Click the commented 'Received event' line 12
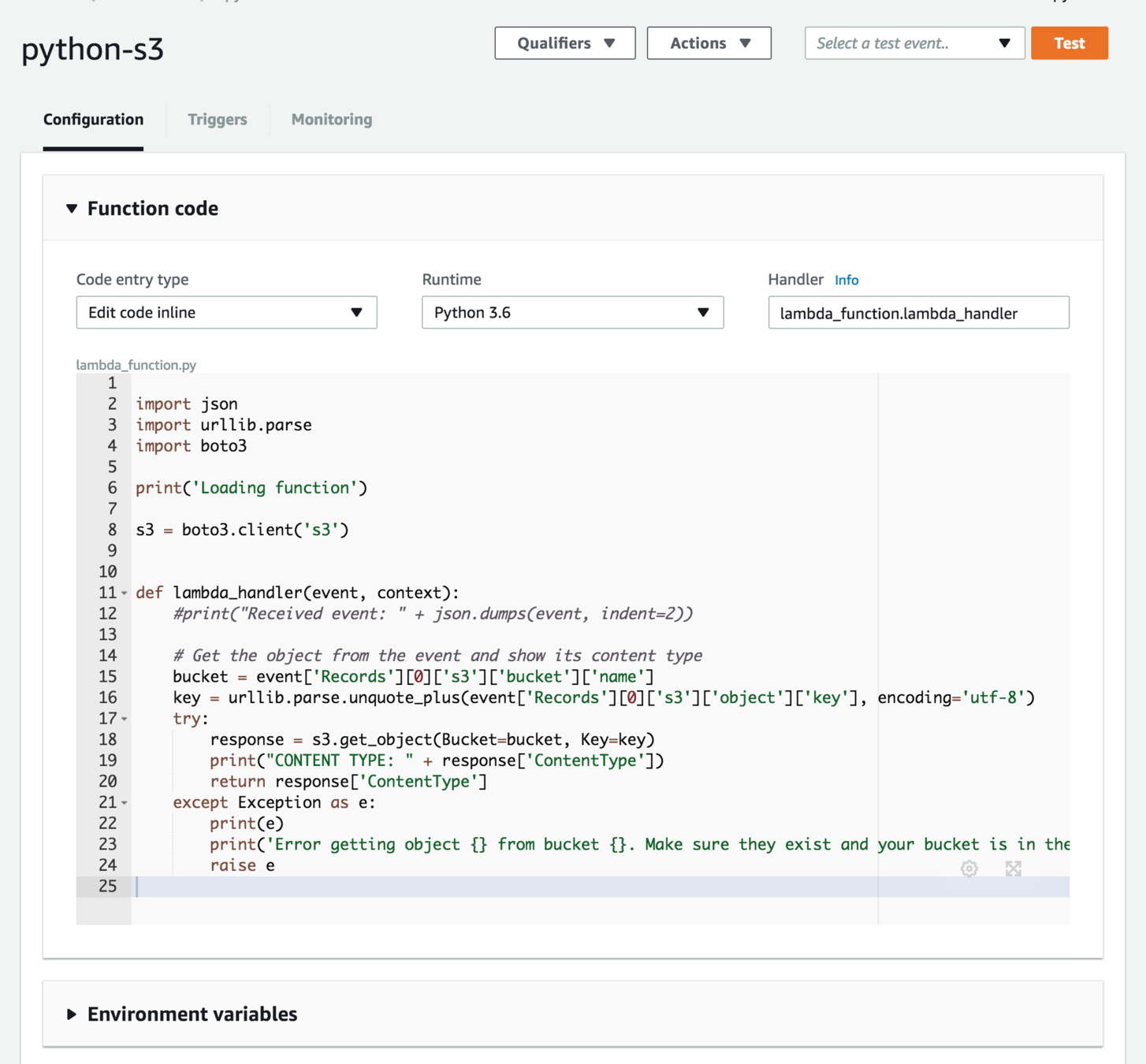This screenshot has height=1064, width=1146. (433, 614)
